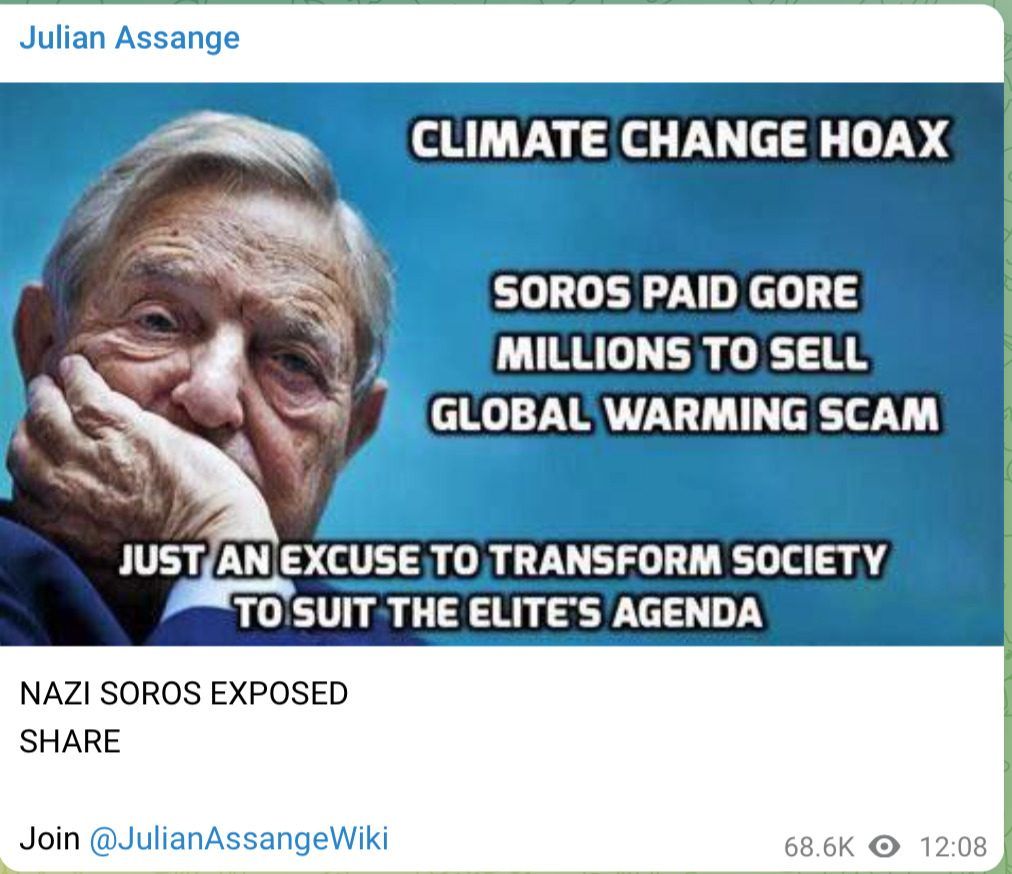Image resolution: width=1012 pixels, height=874 pixels.
Task: Open the meme image in the viewer
Action: pos(502,364)
